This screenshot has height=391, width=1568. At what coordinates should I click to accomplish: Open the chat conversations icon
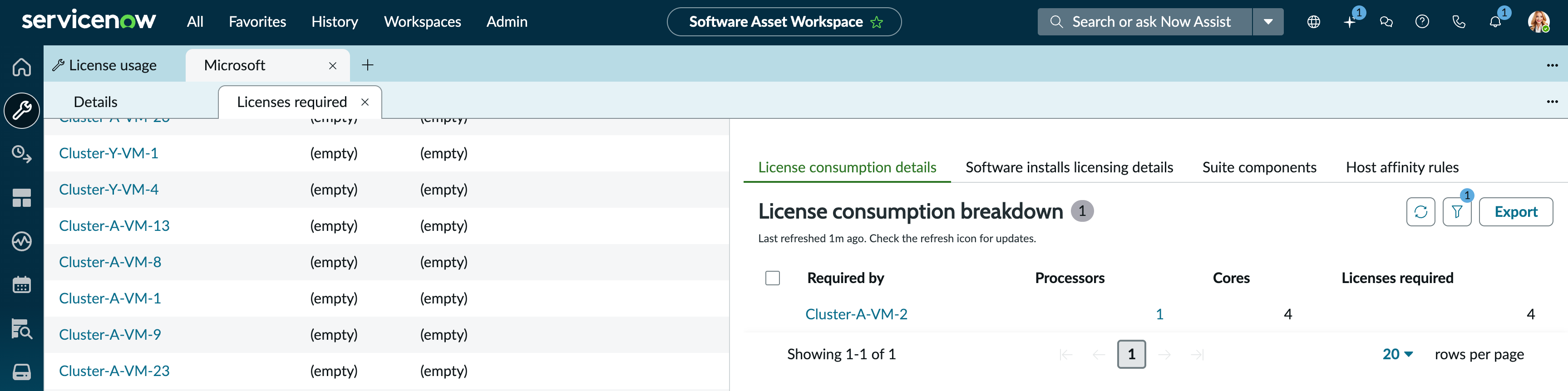[x=1386, y=22]
